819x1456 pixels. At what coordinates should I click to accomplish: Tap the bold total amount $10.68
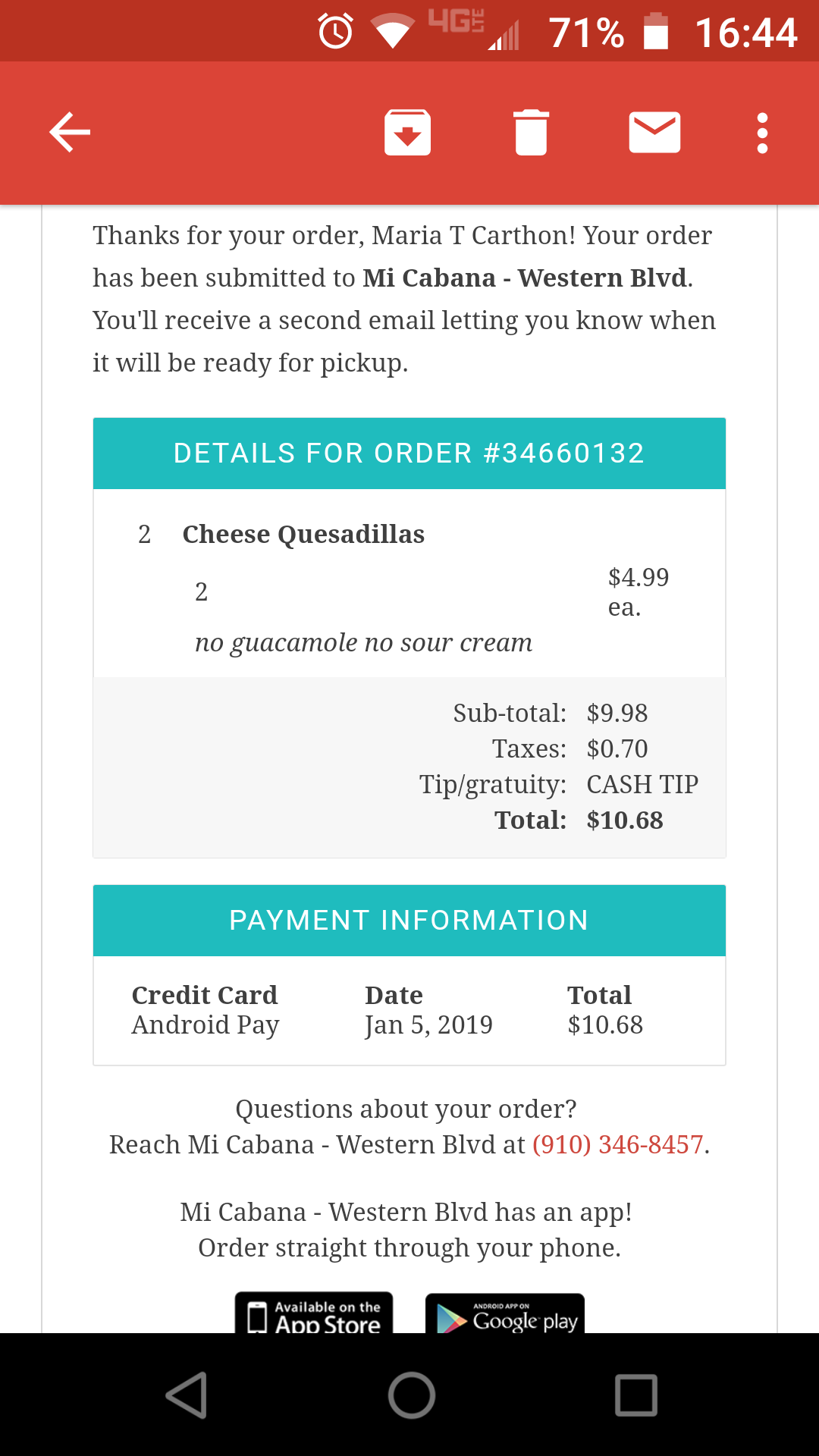[625, 821]
